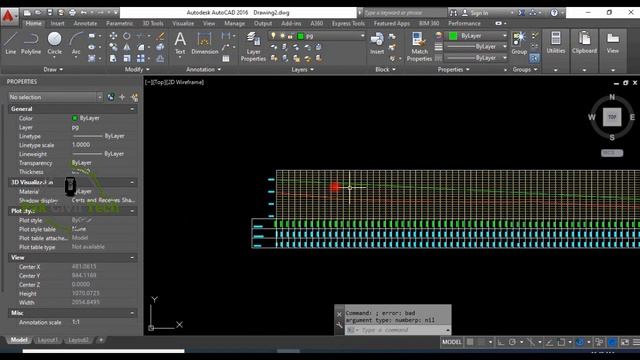Open the Parametric ribbon tab
The image size is (640, 360).
click(120, 23)
